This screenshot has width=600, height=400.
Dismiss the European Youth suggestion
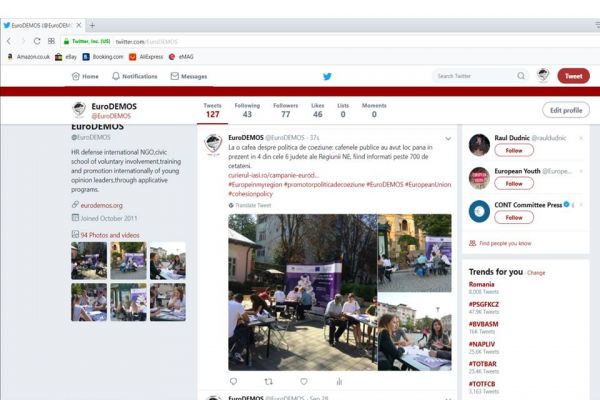(x=581, y=171)
